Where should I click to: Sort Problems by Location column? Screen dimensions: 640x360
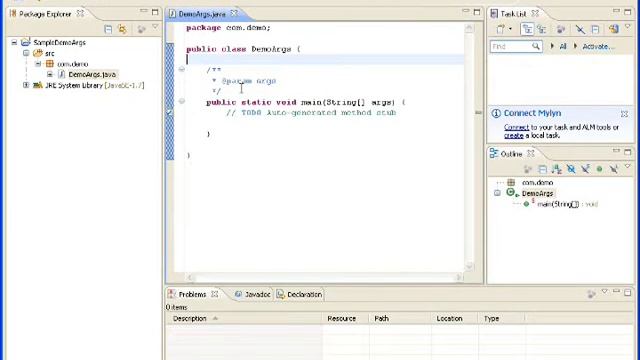[x=454, y=318]
